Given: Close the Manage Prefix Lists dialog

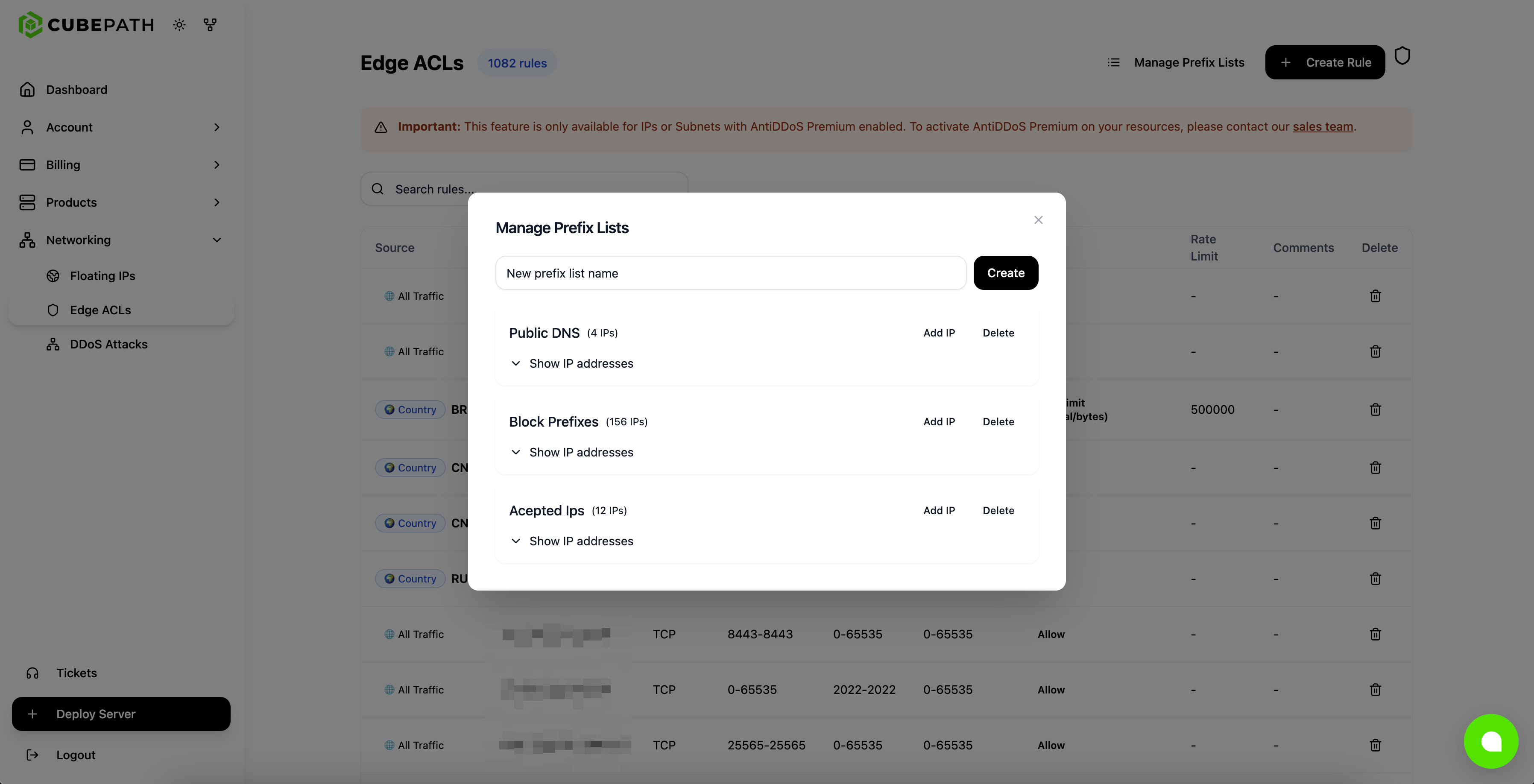Looking at the screenshot, I should (1038, 219).
